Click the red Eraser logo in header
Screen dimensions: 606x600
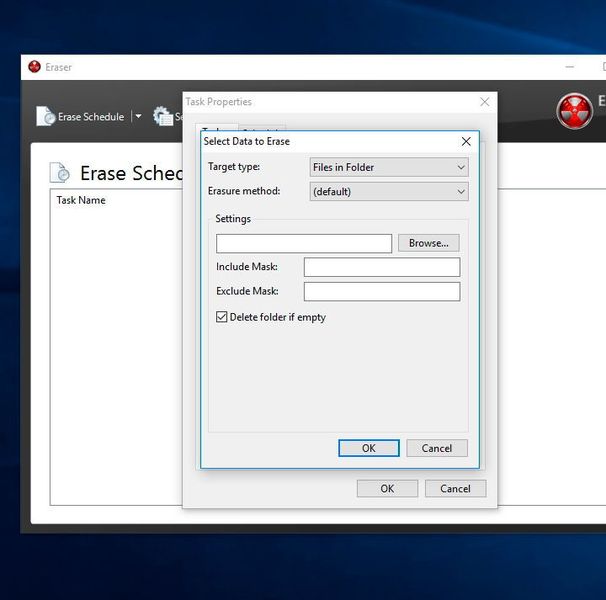click(x=574, y=111)
